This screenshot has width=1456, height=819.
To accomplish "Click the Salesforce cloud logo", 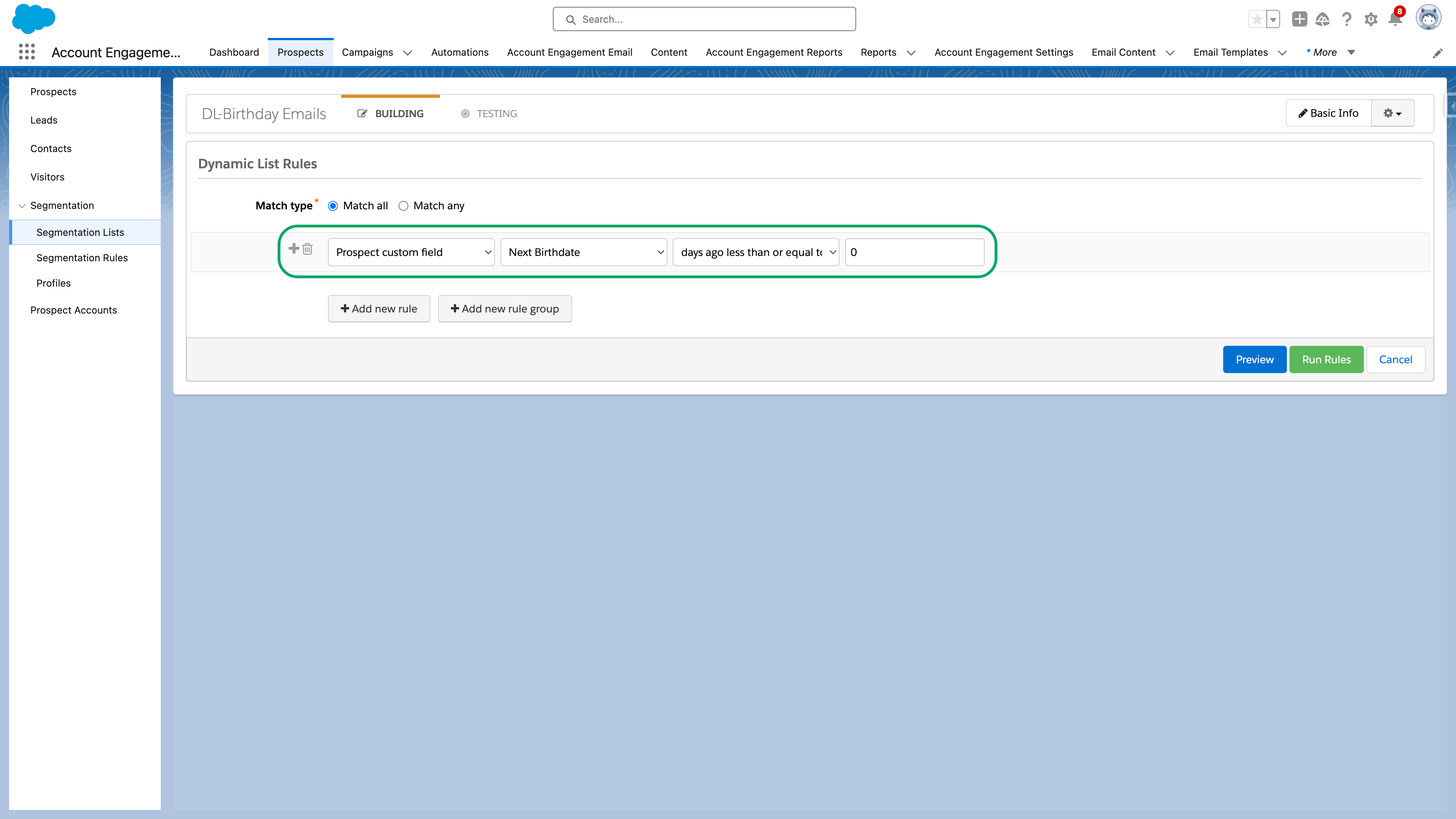I will pos(34,19).
